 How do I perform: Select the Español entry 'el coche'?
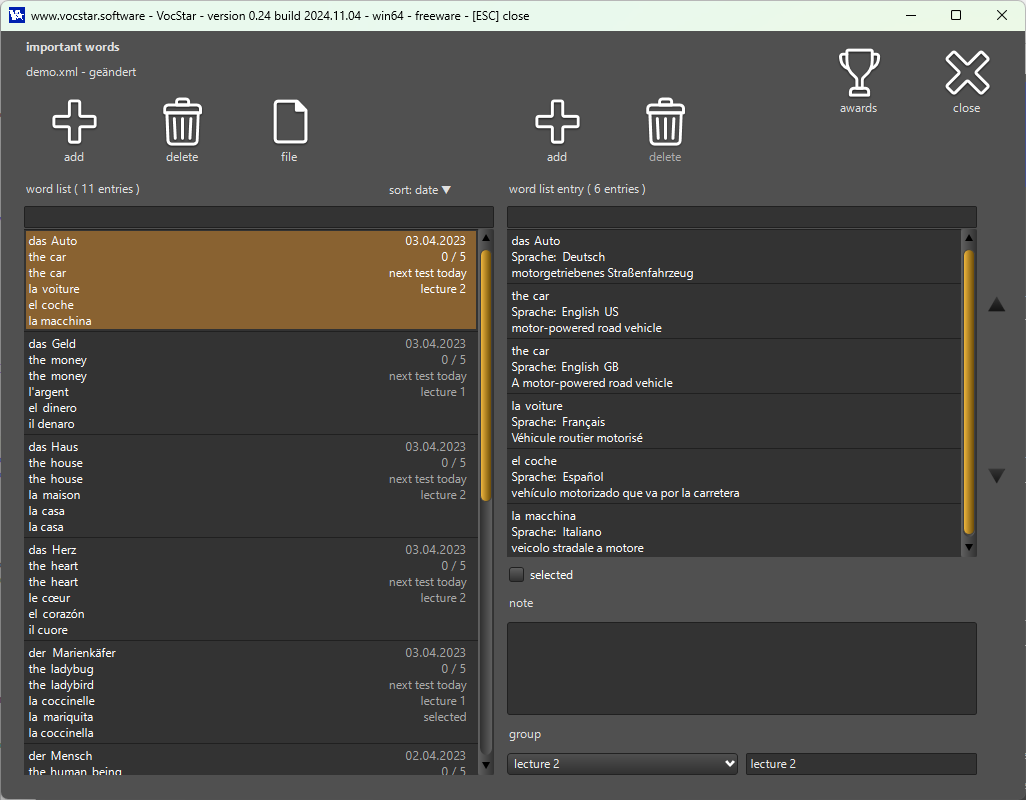(x=734, y=476)
